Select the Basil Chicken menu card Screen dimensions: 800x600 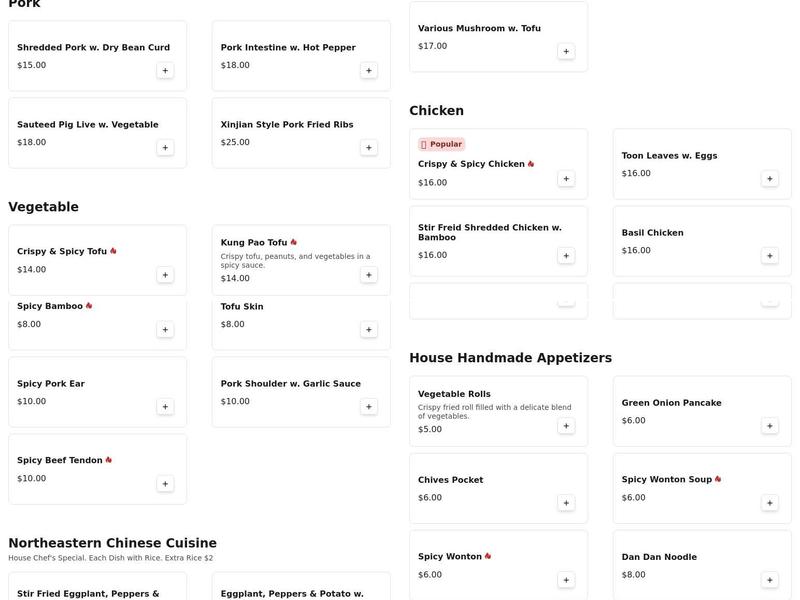tap(701, 240)
